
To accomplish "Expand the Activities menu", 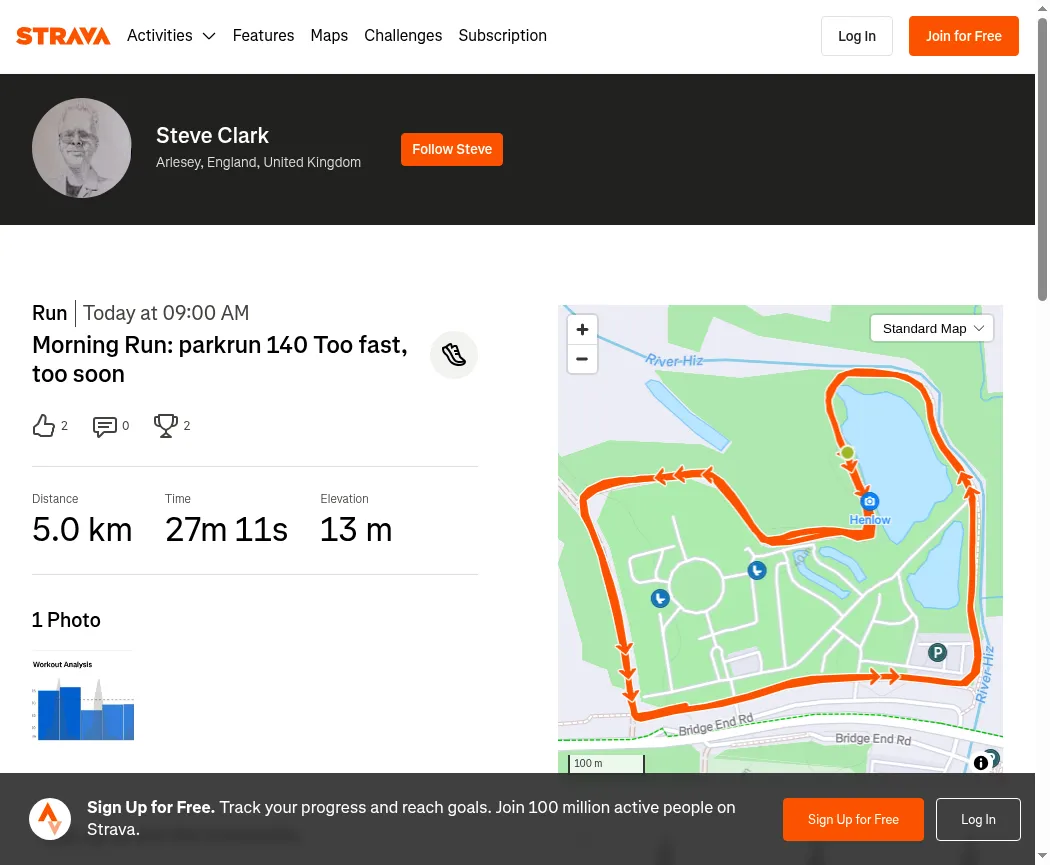I will (171, 35).
